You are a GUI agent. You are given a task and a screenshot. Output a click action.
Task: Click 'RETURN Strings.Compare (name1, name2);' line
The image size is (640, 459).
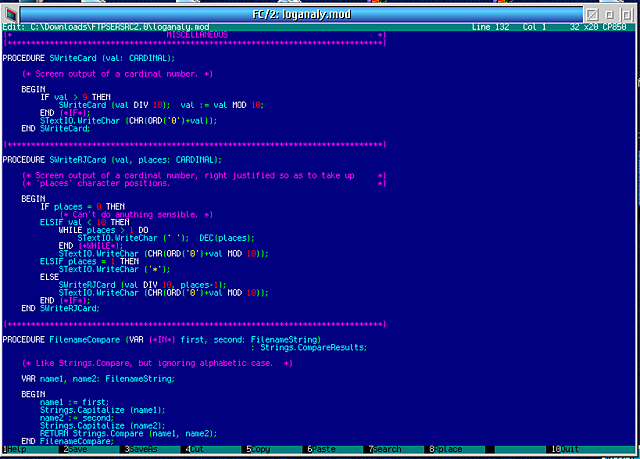pos(129,433)
